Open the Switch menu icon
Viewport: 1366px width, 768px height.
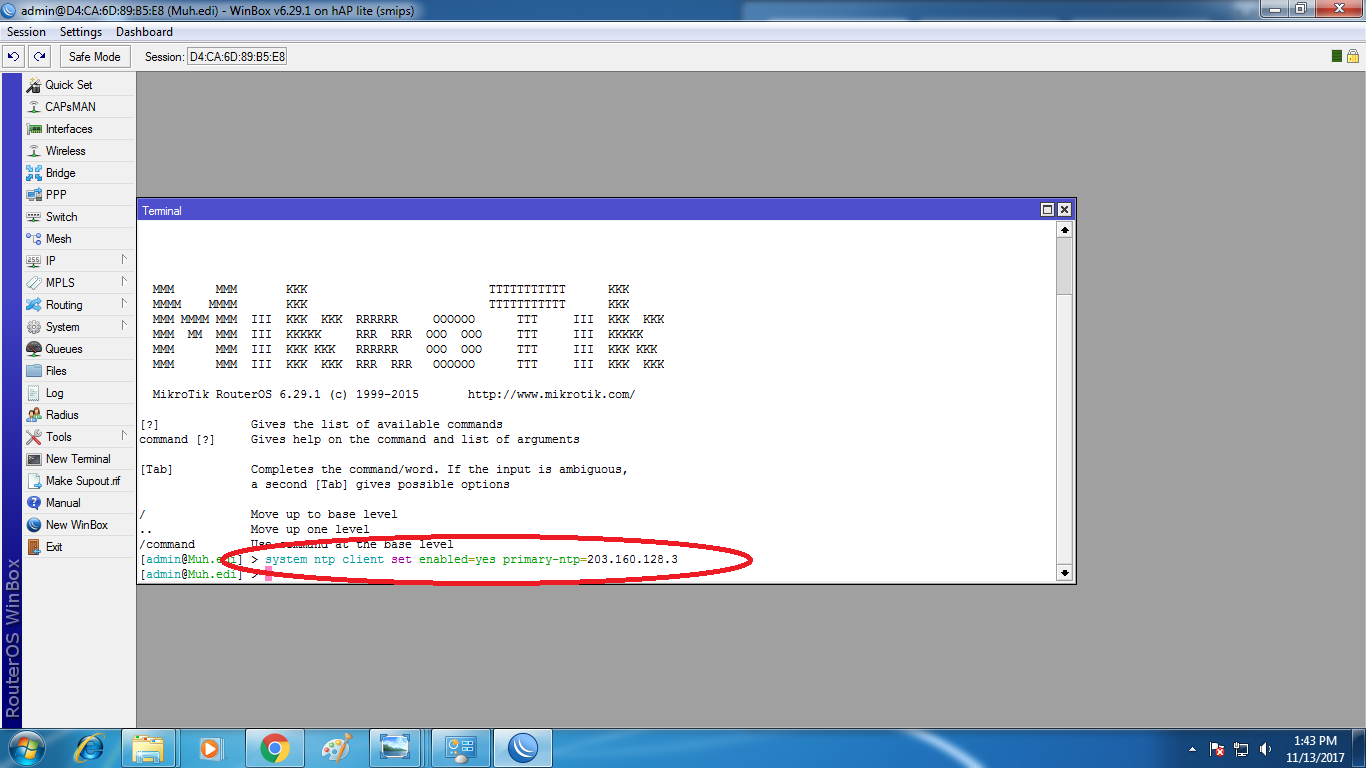(34, 217)
